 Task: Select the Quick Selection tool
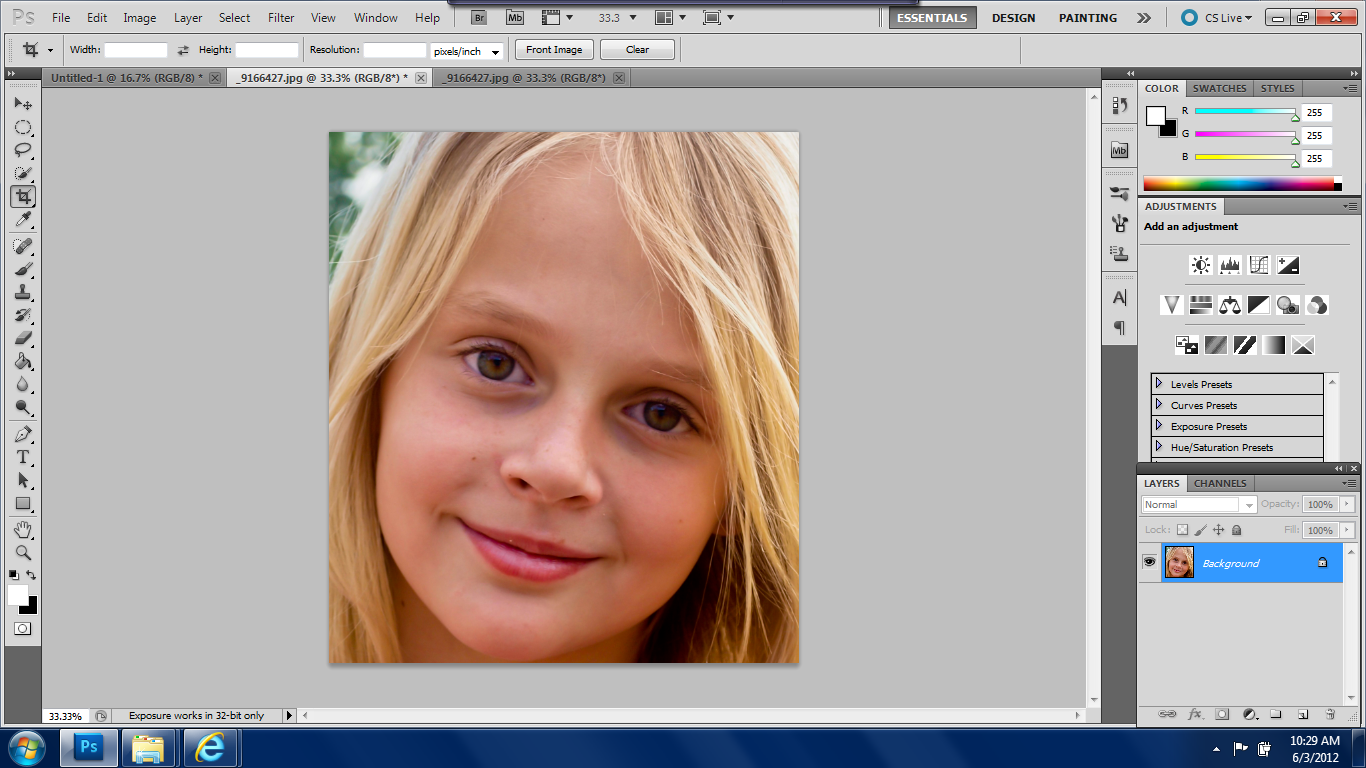pos(23,173)
